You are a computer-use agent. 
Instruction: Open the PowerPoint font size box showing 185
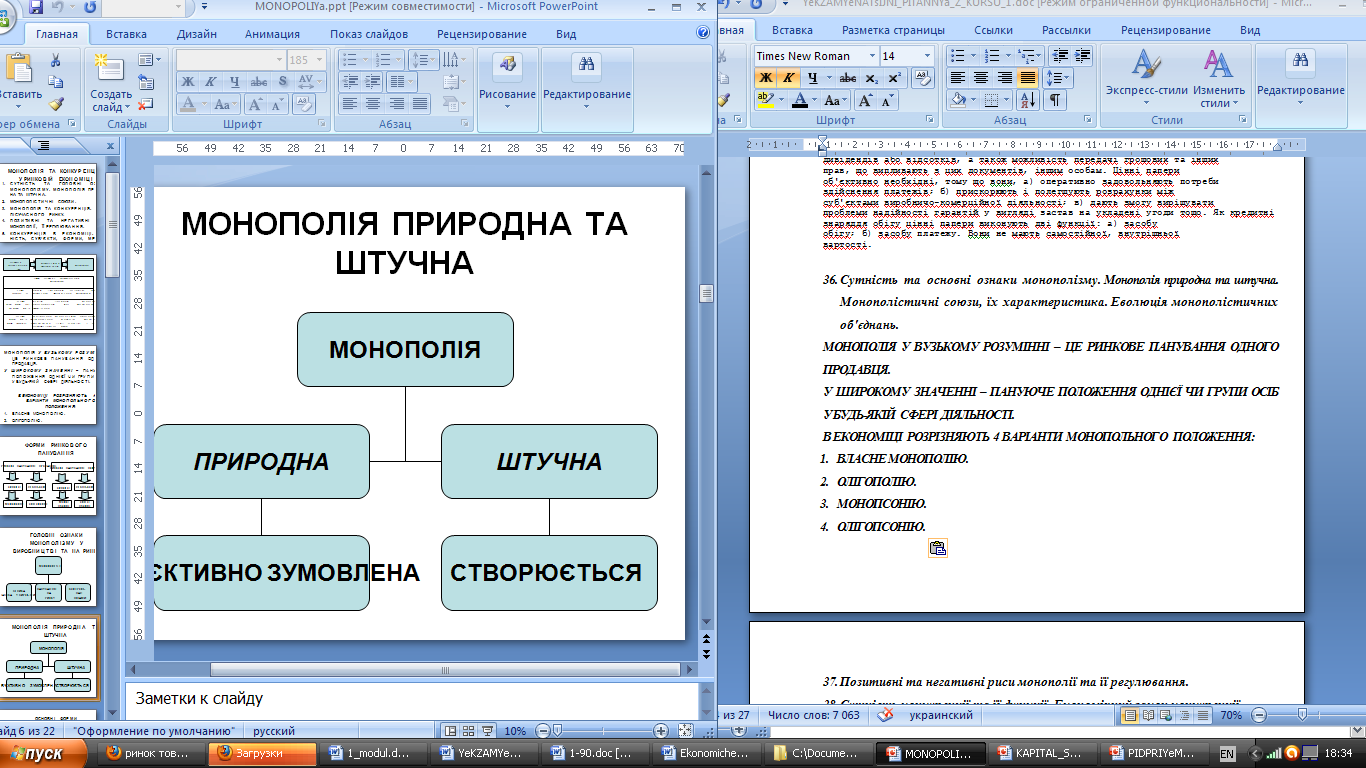(306, 60)
